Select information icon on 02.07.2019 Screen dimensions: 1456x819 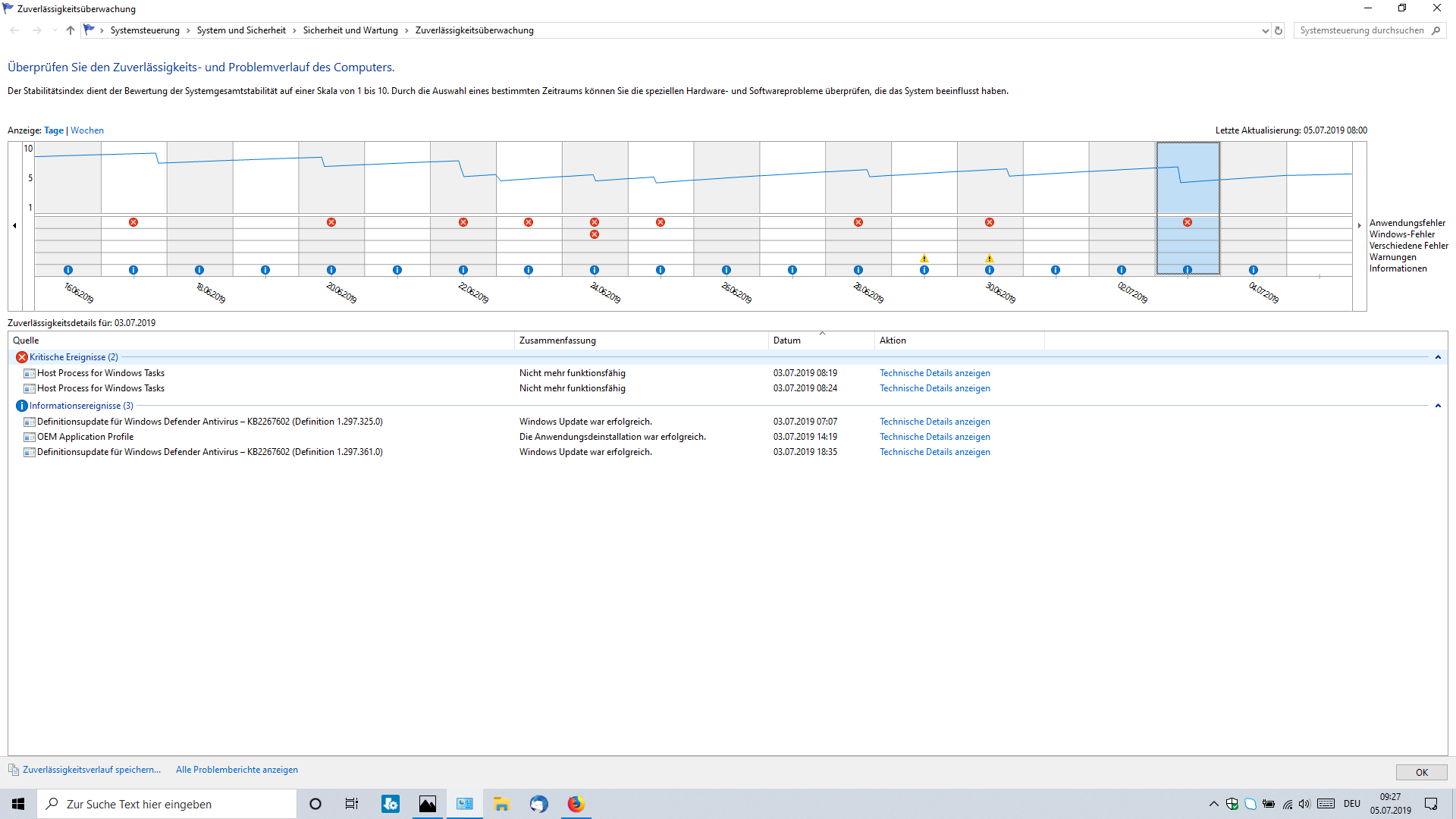[1122, 270]
